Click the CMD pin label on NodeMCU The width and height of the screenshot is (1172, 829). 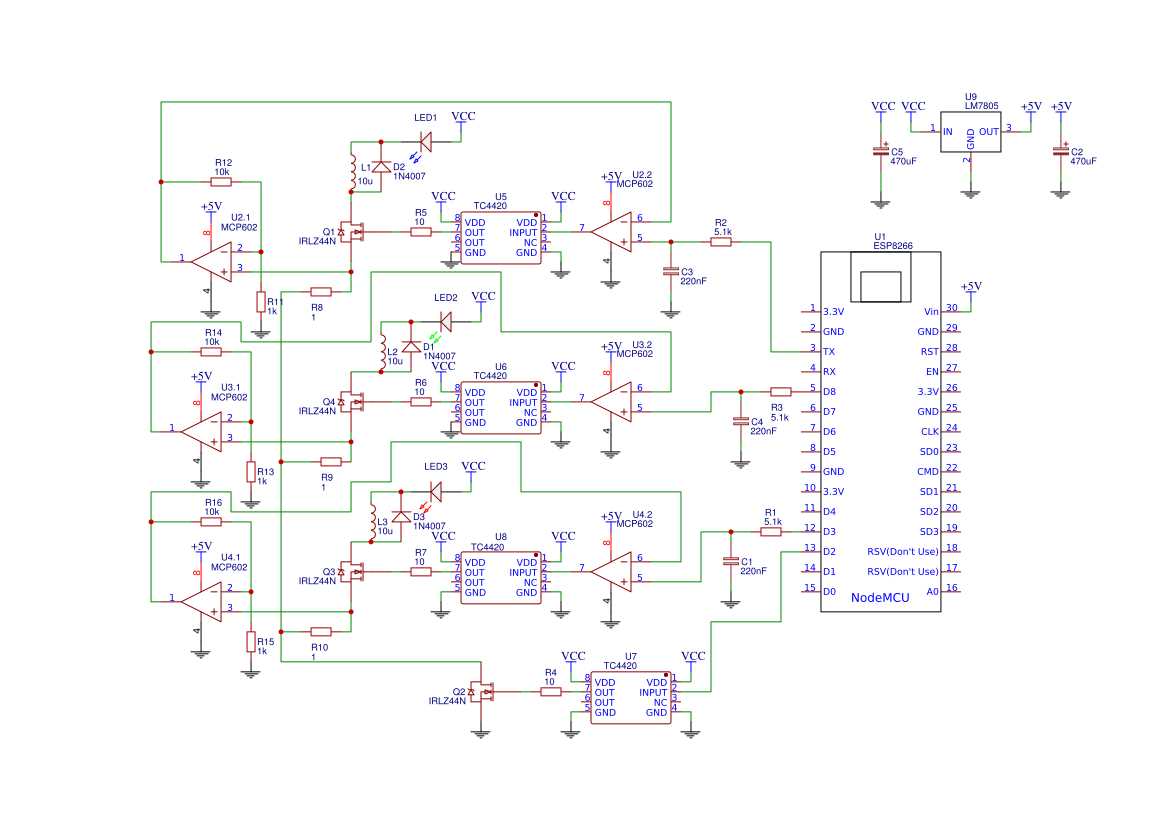928,472
